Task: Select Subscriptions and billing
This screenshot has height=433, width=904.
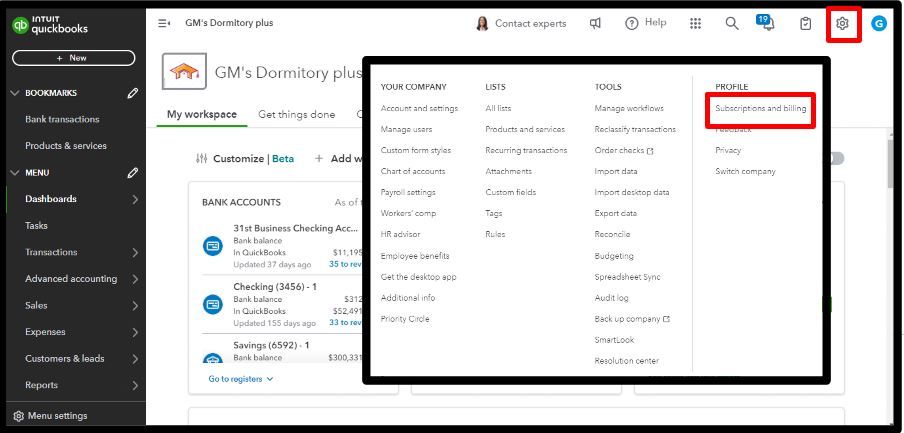Action: [760, 108]
